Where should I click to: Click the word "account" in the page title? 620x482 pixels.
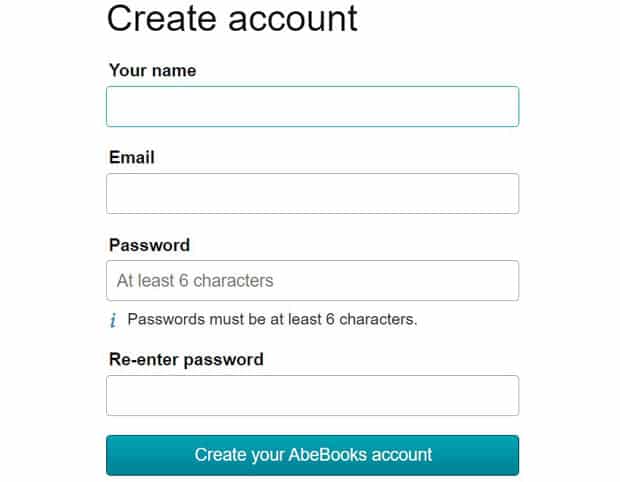293,19
